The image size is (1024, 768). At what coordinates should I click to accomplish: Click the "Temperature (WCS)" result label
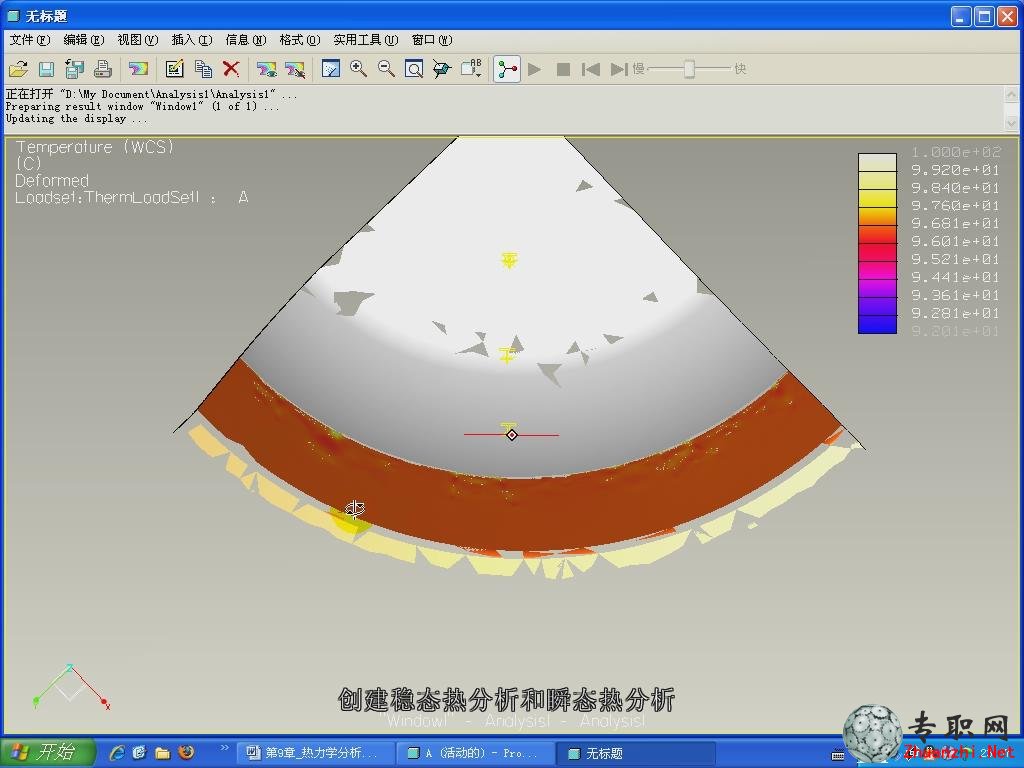[x=95, y=147]
